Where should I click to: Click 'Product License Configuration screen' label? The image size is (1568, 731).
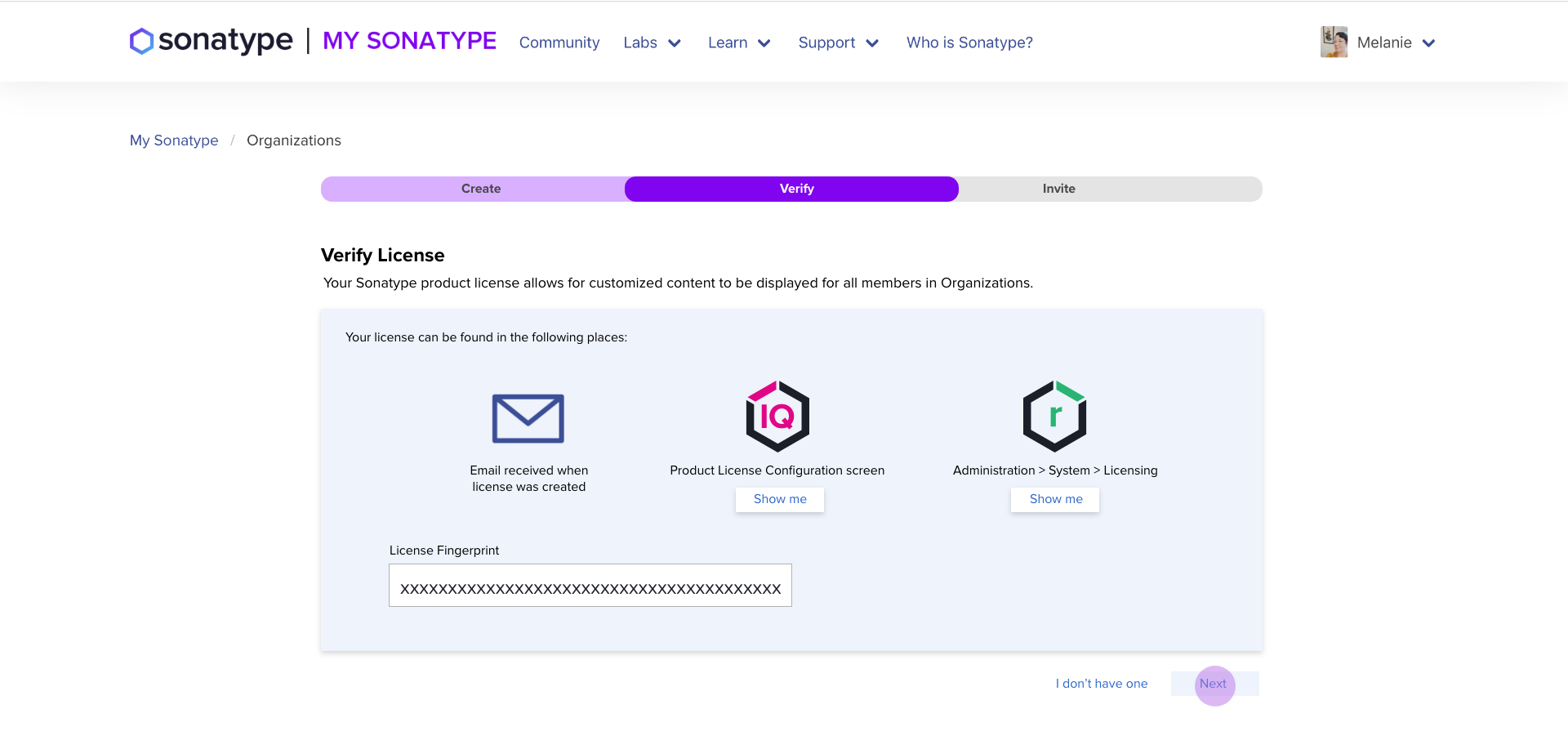click(x=777, y=470)
